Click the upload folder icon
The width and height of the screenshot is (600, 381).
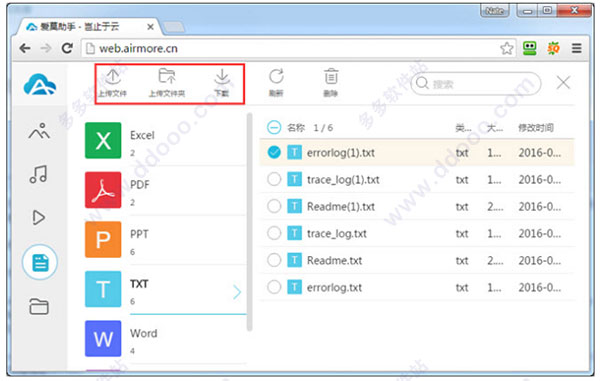[167, 77]
